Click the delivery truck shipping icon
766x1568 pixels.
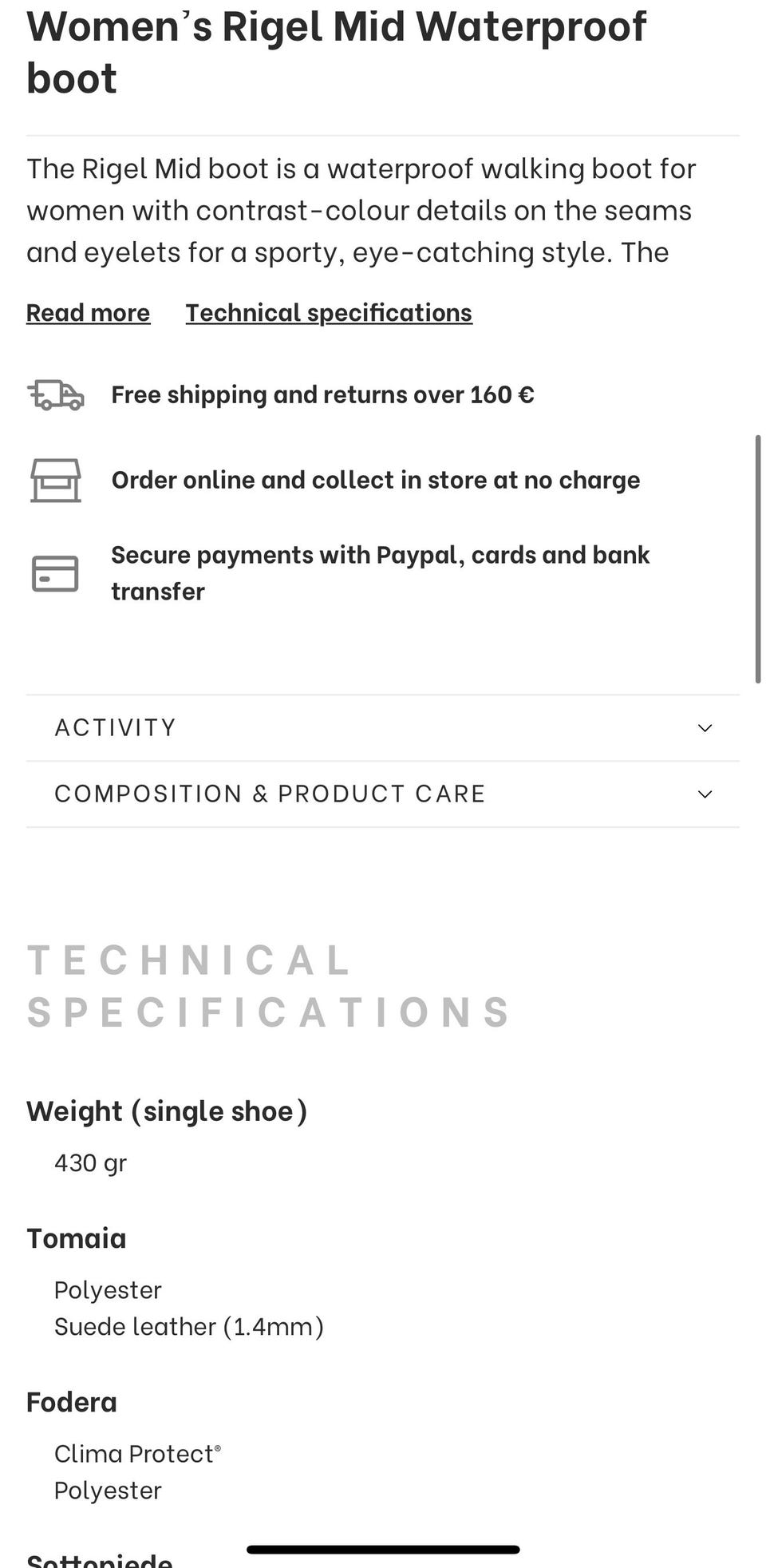tap(56, 395)
